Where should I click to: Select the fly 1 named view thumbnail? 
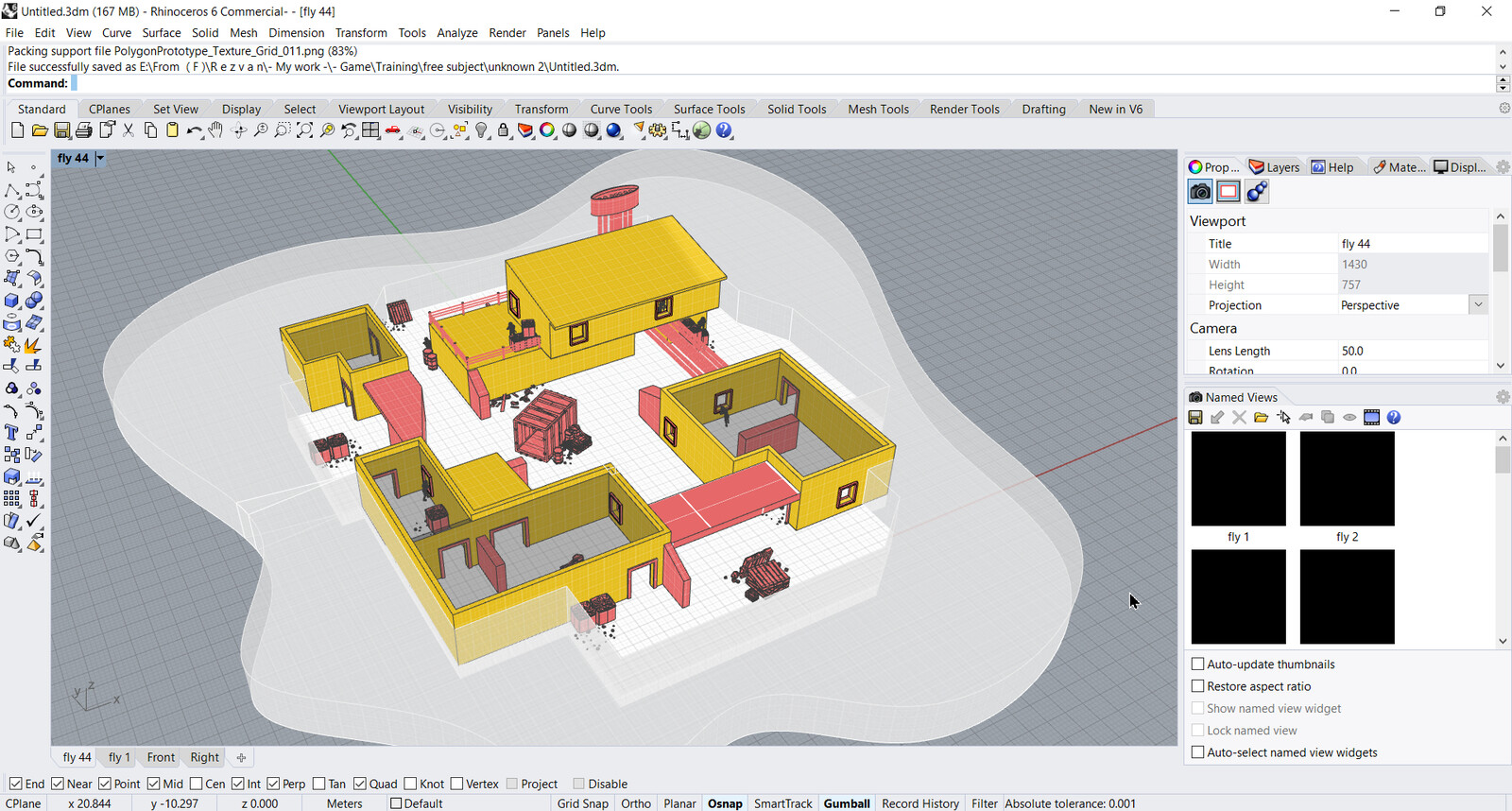coord(1239,478)
